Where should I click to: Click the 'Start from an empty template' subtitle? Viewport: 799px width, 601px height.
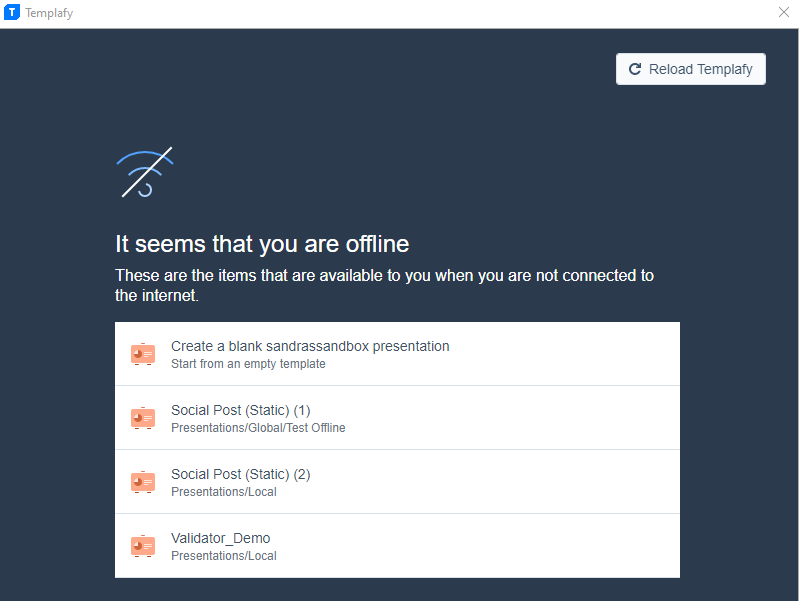pyautogui.click(x=248, y=364)
